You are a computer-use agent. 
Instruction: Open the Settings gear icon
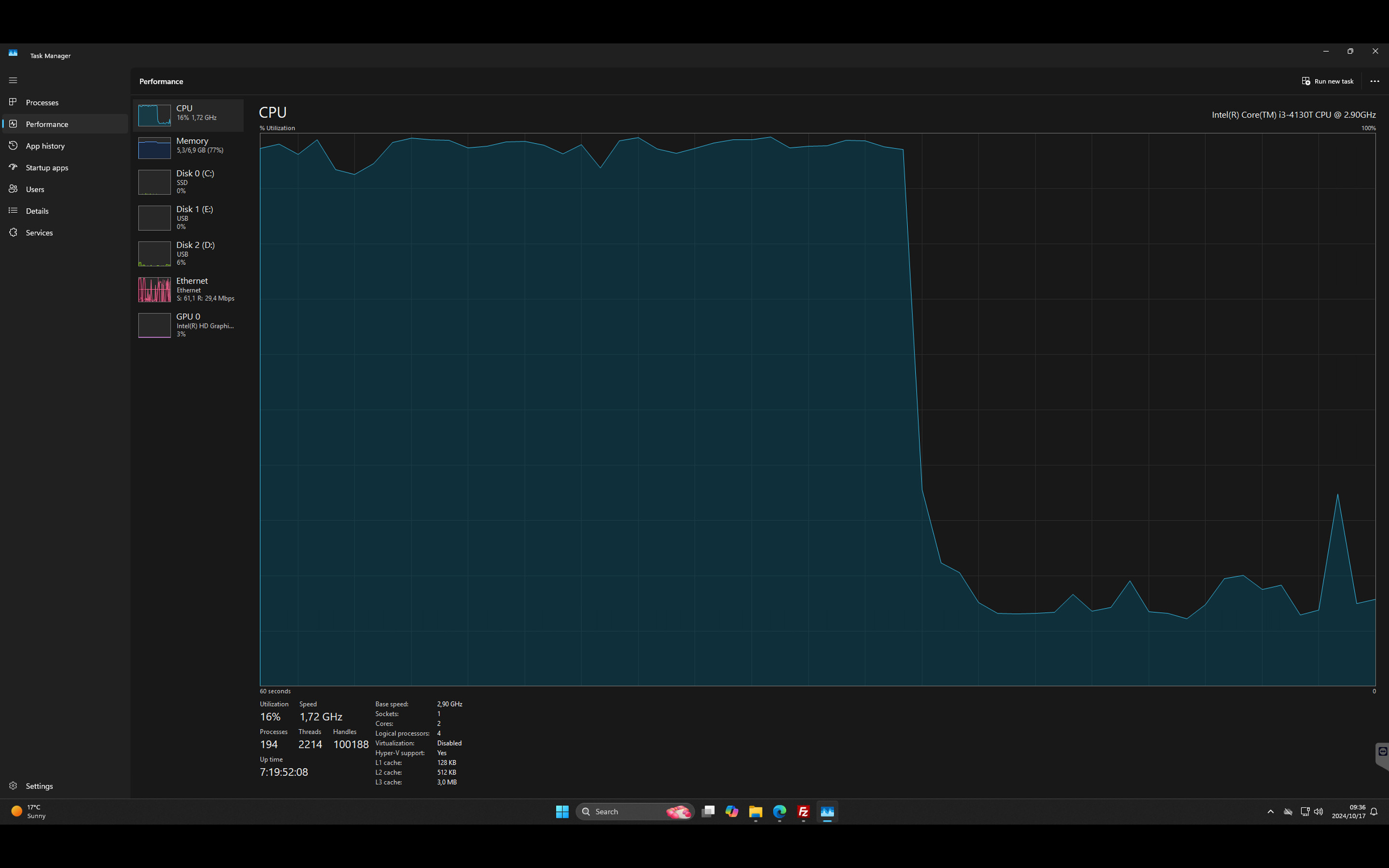coord(13,786)
